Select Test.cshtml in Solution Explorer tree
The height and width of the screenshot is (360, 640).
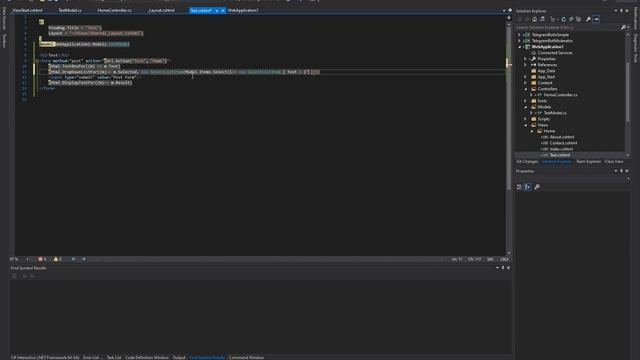(x=560, y=155)
